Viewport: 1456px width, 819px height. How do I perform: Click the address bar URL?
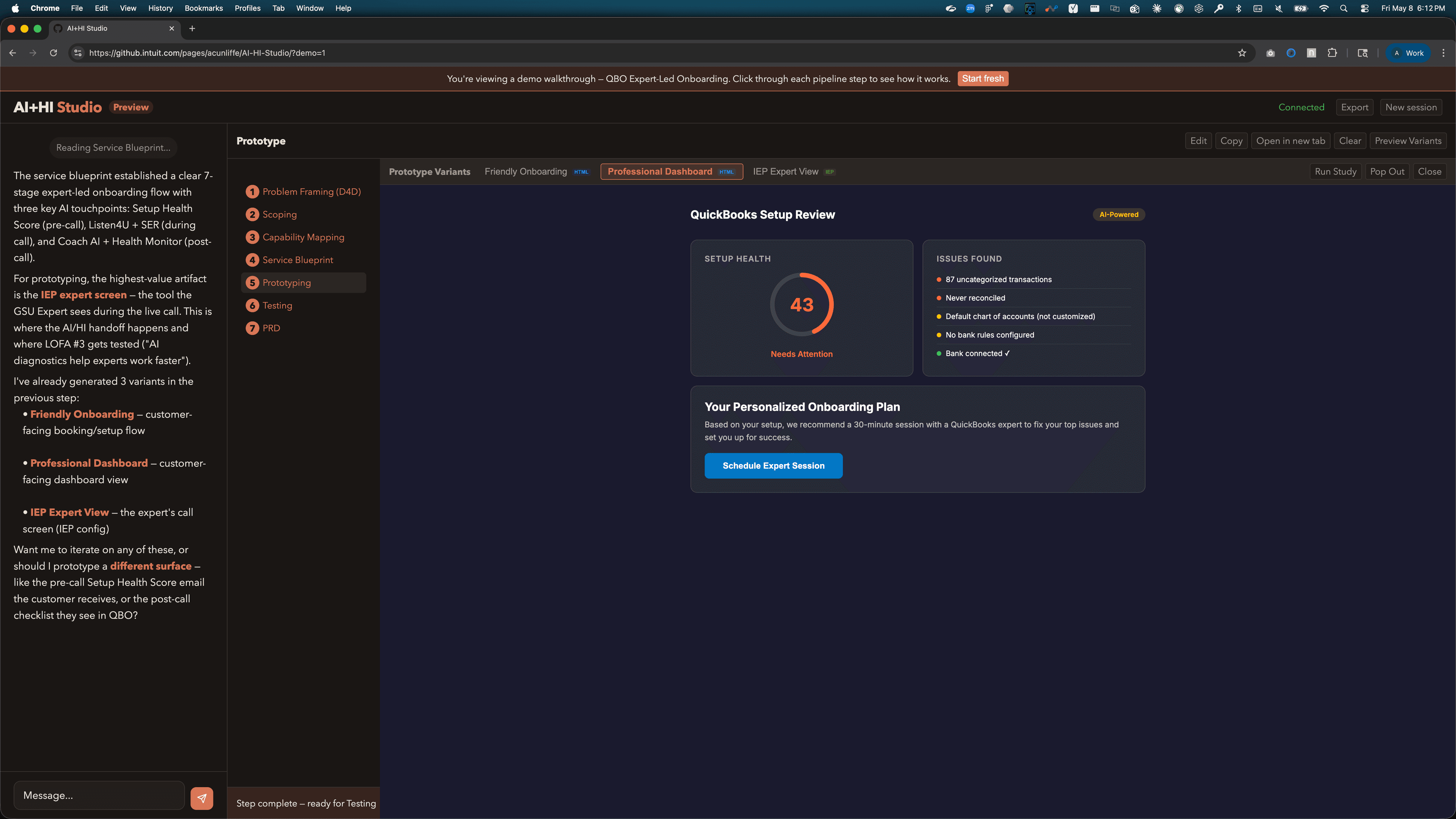[207, 53]
